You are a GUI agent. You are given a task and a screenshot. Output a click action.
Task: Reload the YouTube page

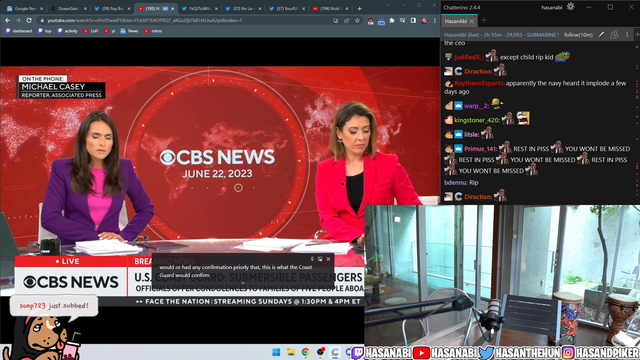(29, 20)
